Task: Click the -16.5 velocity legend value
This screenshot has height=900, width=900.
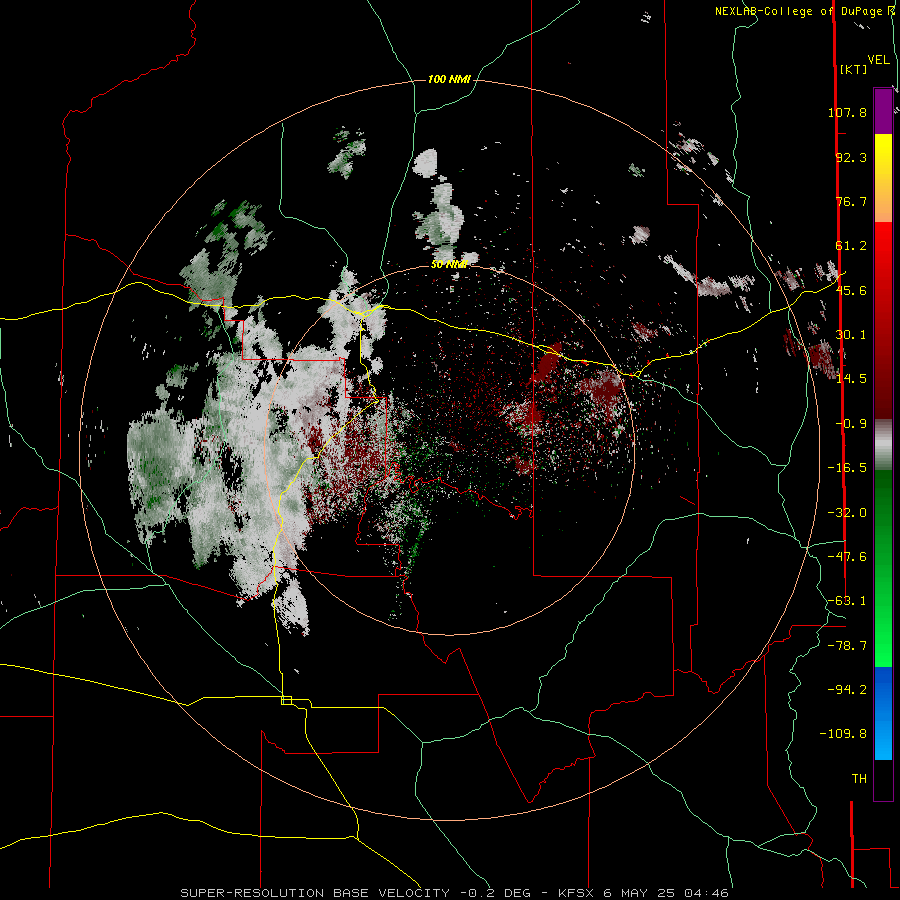Action: coord(847,468)
